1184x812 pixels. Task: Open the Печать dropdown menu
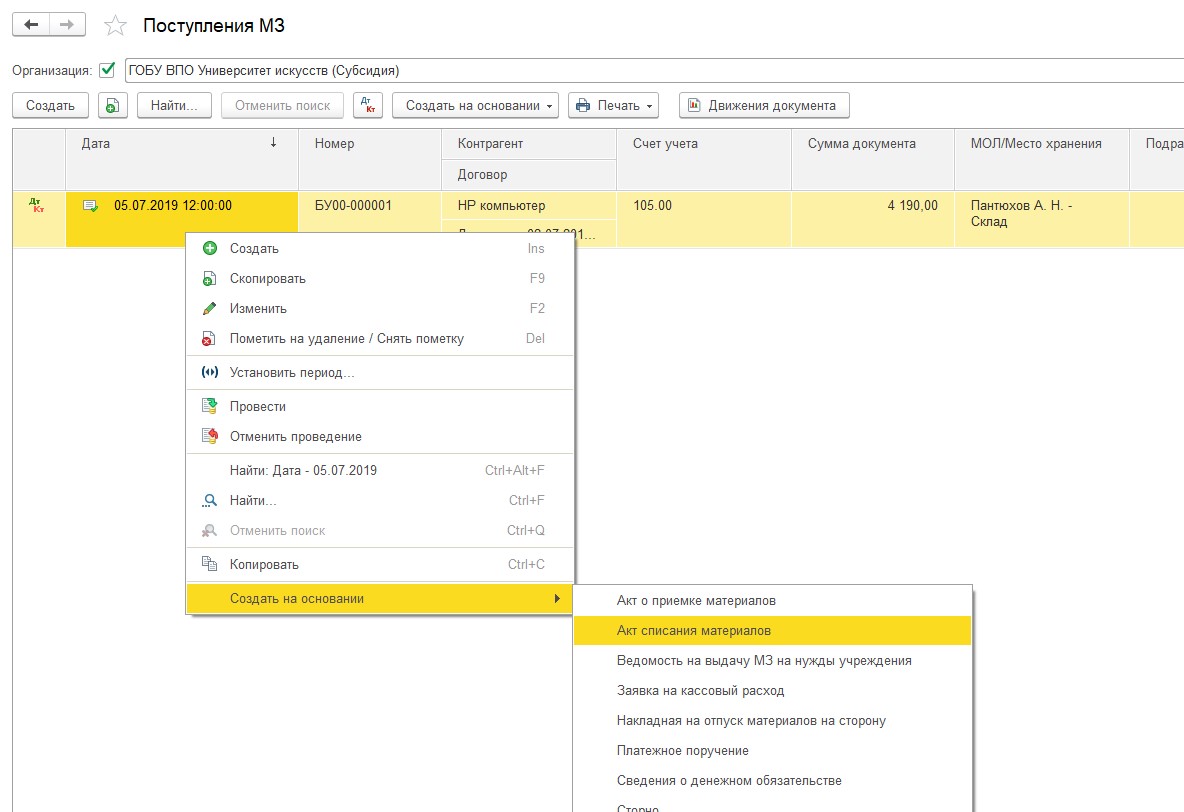coord(613,105)
